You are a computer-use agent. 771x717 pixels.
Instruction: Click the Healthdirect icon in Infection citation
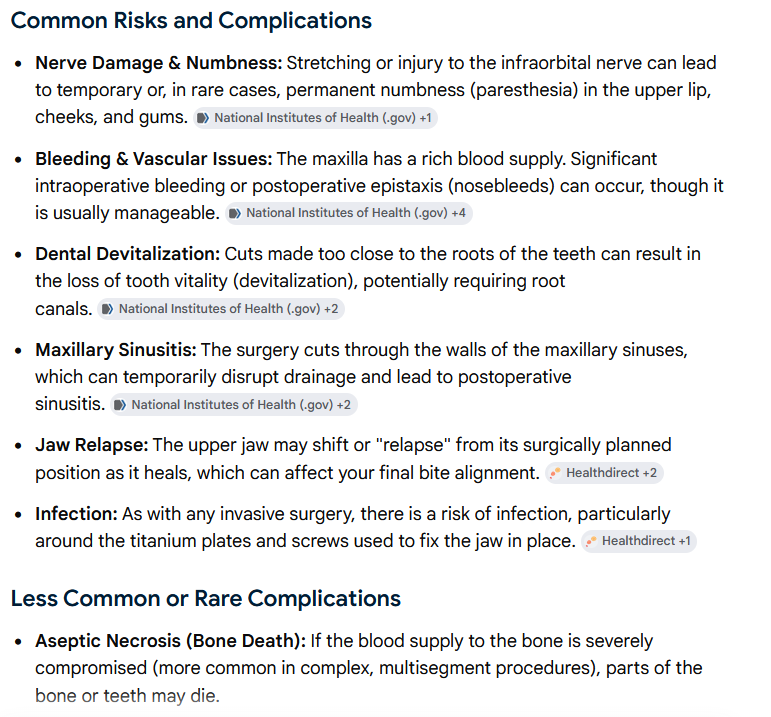(x=591, y=541)
